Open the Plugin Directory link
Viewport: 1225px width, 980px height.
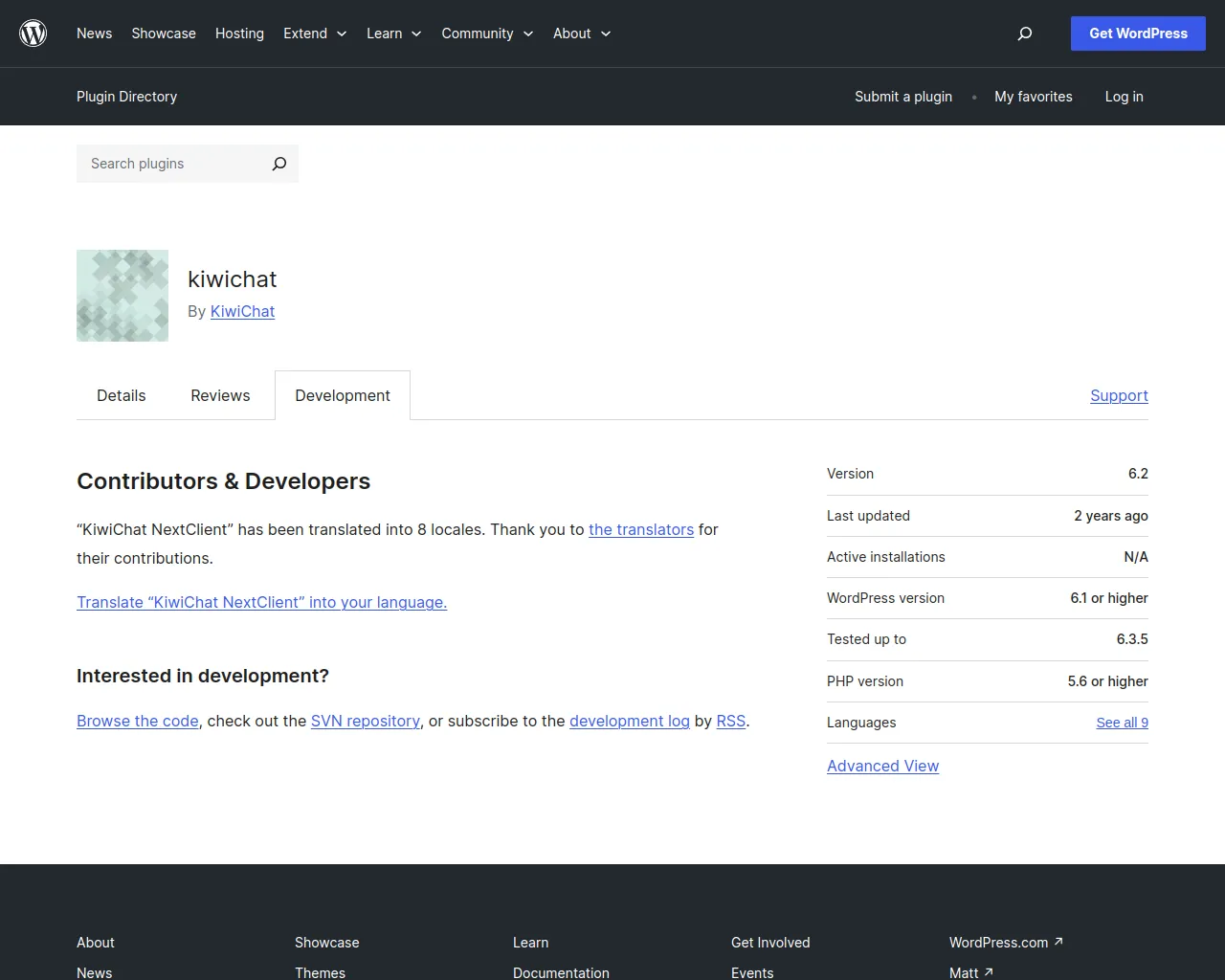tap(126, 97)
